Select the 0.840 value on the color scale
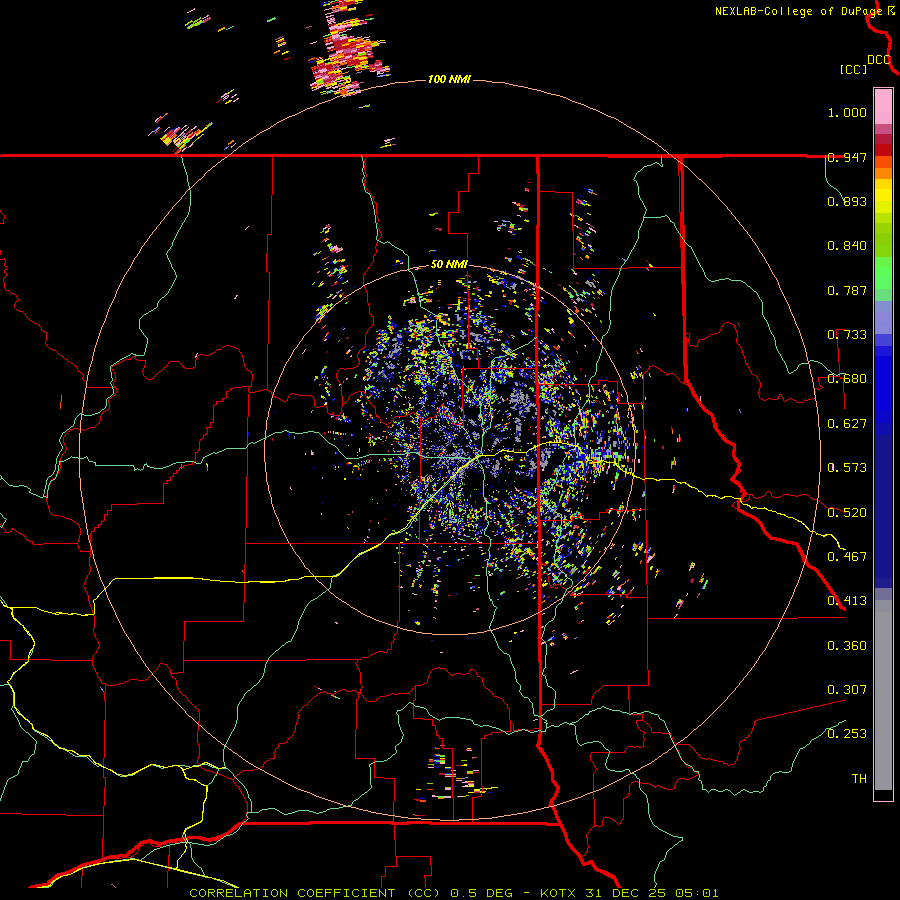Image resolution: width=900 pixels, height=900 pixels. point(847,246)
